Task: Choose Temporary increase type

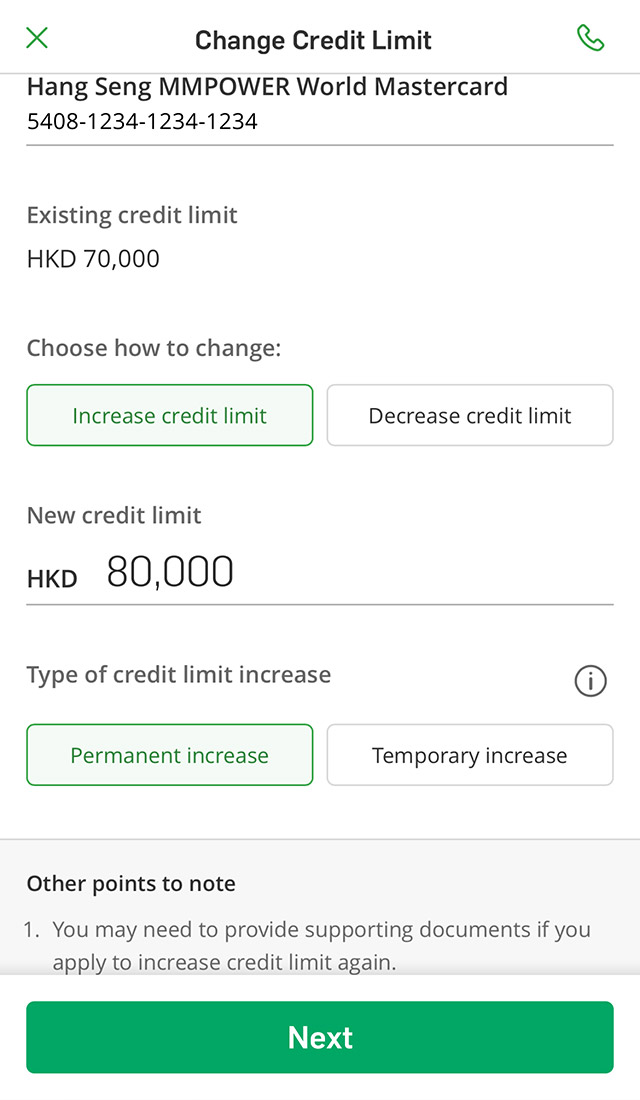Action: [470, 755]
